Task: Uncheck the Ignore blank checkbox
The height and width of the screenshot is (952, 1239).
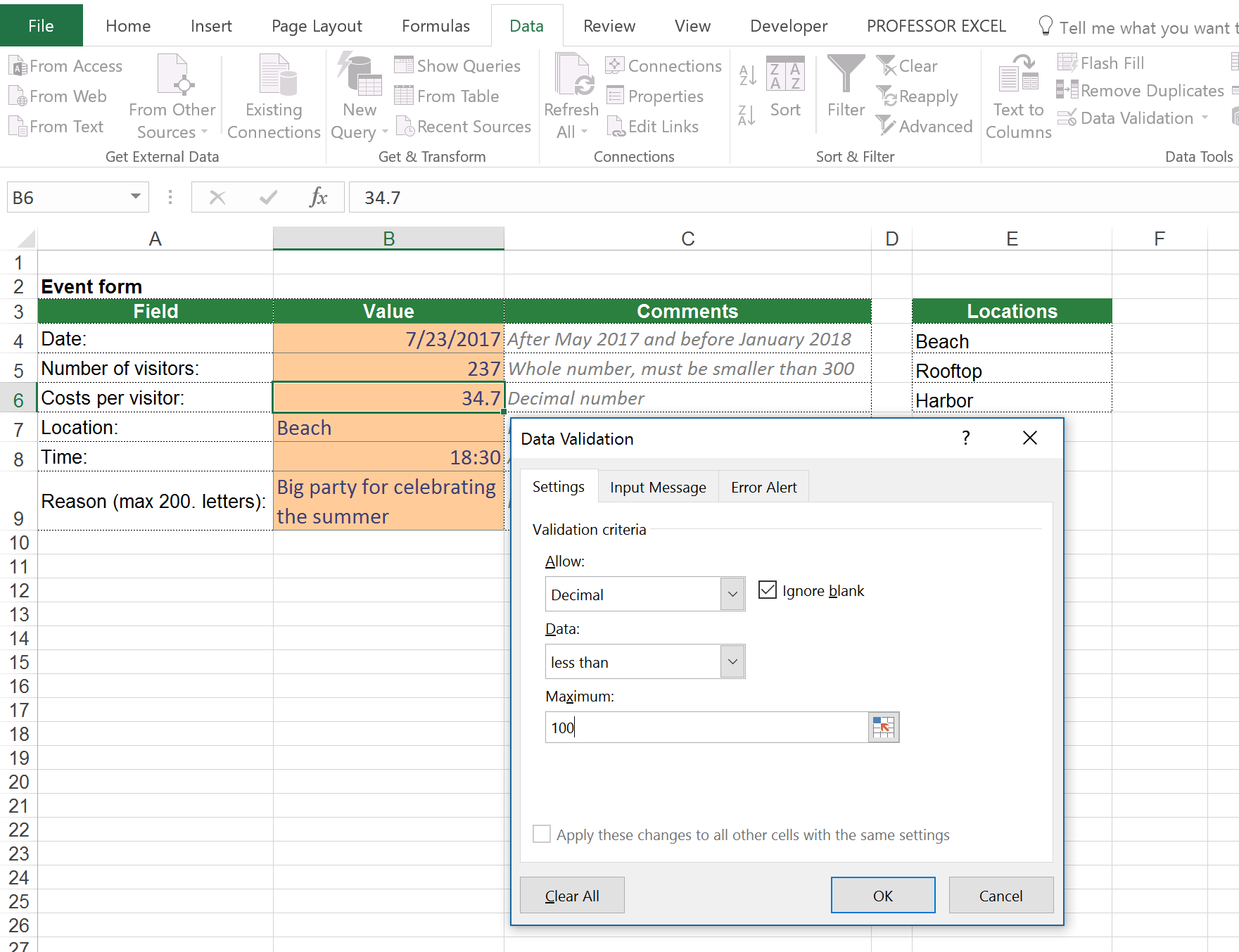Action: (x=766, y=590)
